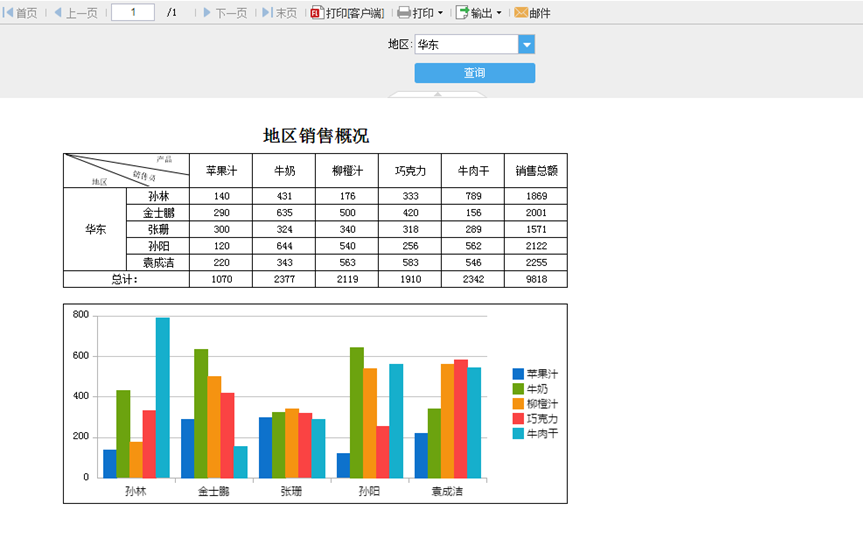This screenshot has width=863, height=538.
Task: Click 孙阳 sales total 2122
Action: 536,246
